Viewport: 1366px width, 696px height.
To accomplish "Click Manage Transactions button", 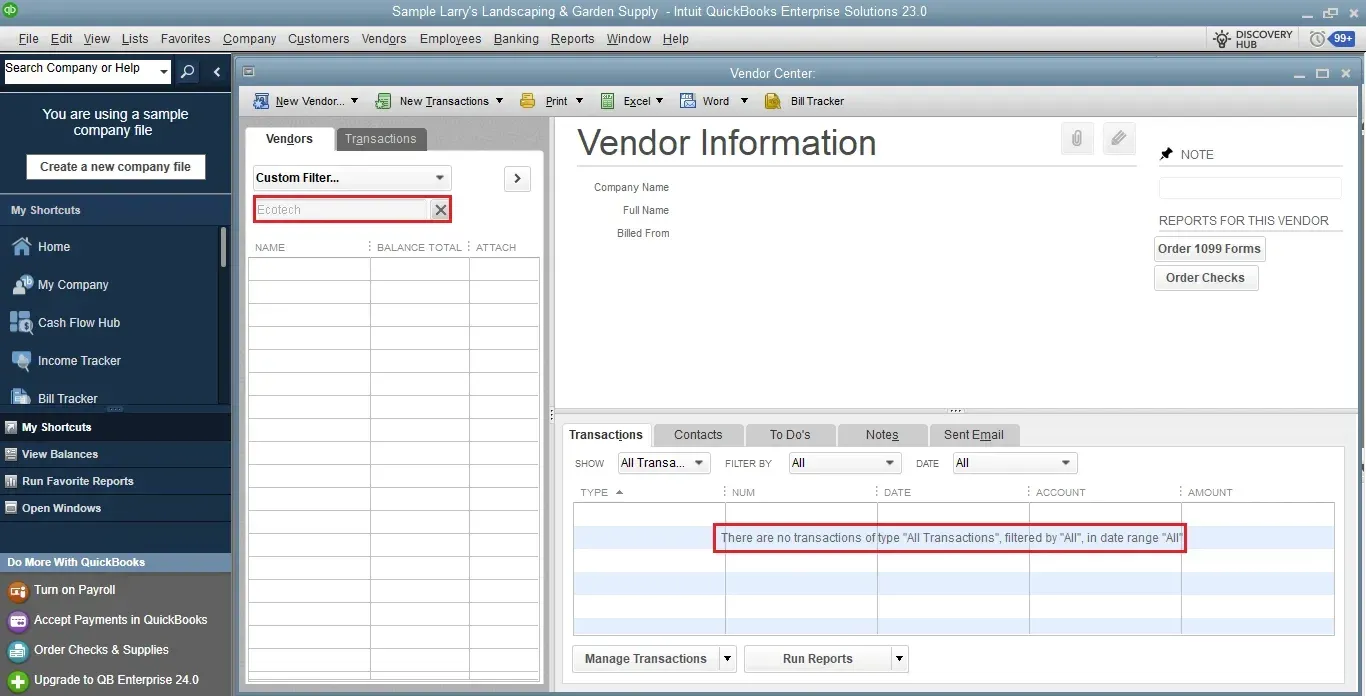I will 645,659.
